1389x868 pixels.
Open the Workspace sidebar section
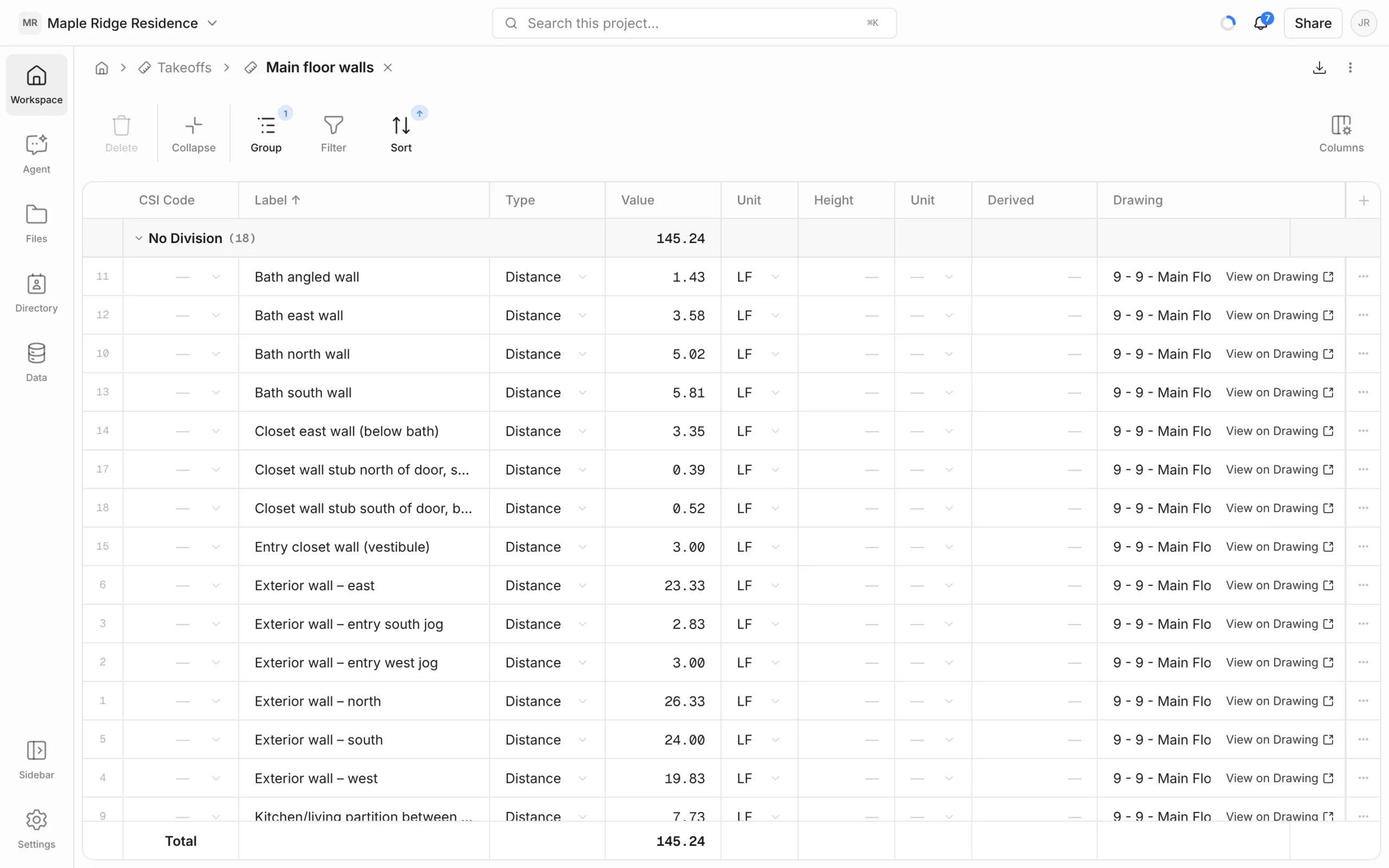pyautogui.click(x=36, y=85)
